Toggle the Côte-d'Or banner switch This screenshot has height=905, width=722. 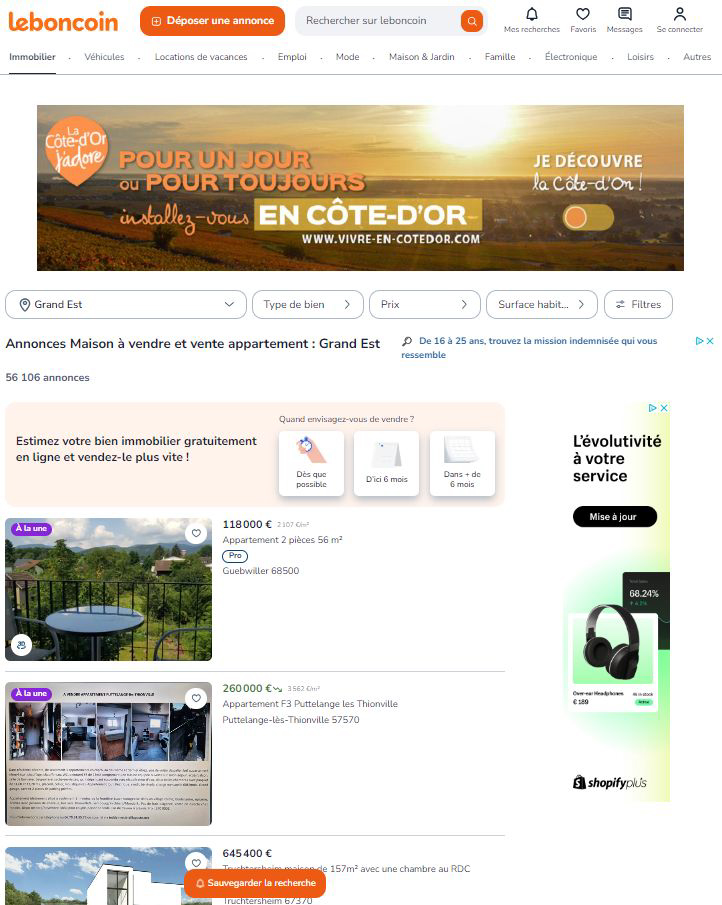[x=588, y=218]
